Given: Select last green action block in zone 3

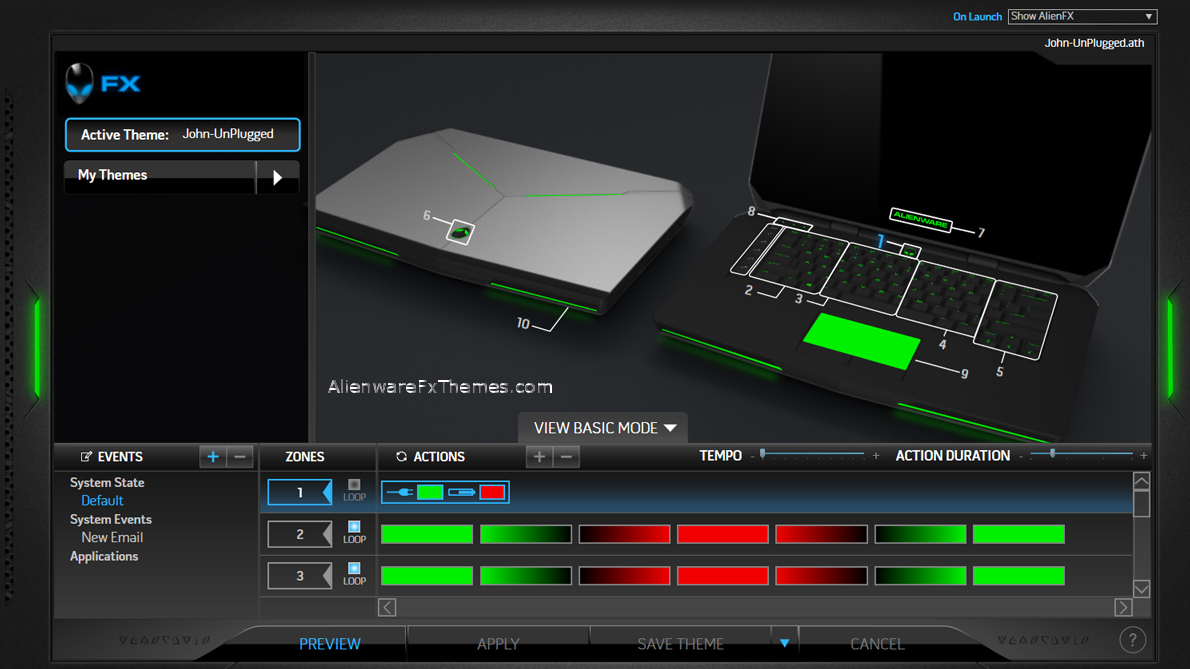Looking at the screenshot, I should click(x=1018, y=576).
